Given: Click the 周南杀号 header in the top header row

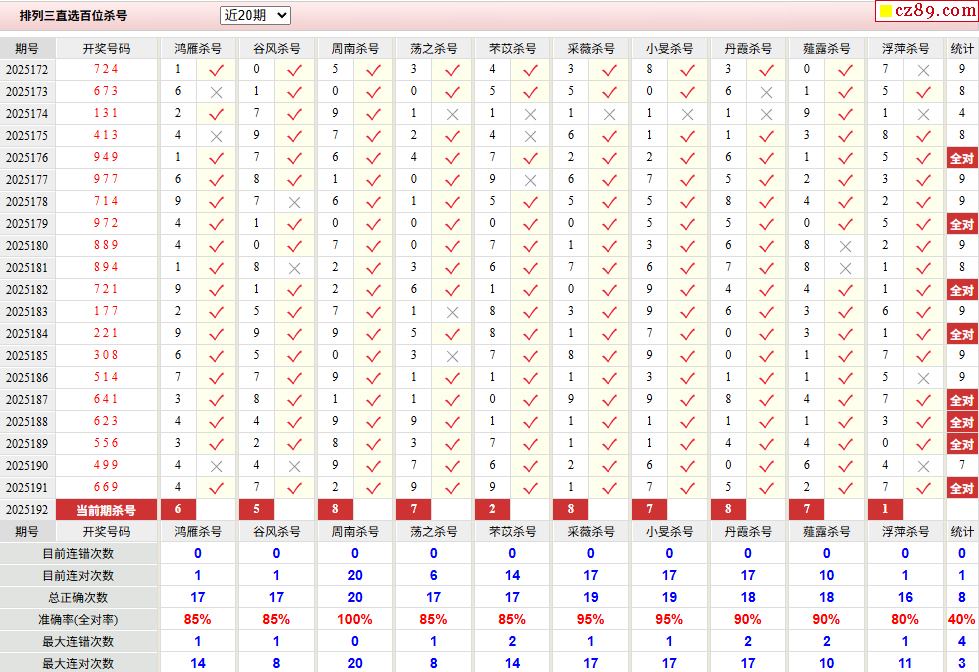Looking at the screenshot, I should (x=355, y=49).
